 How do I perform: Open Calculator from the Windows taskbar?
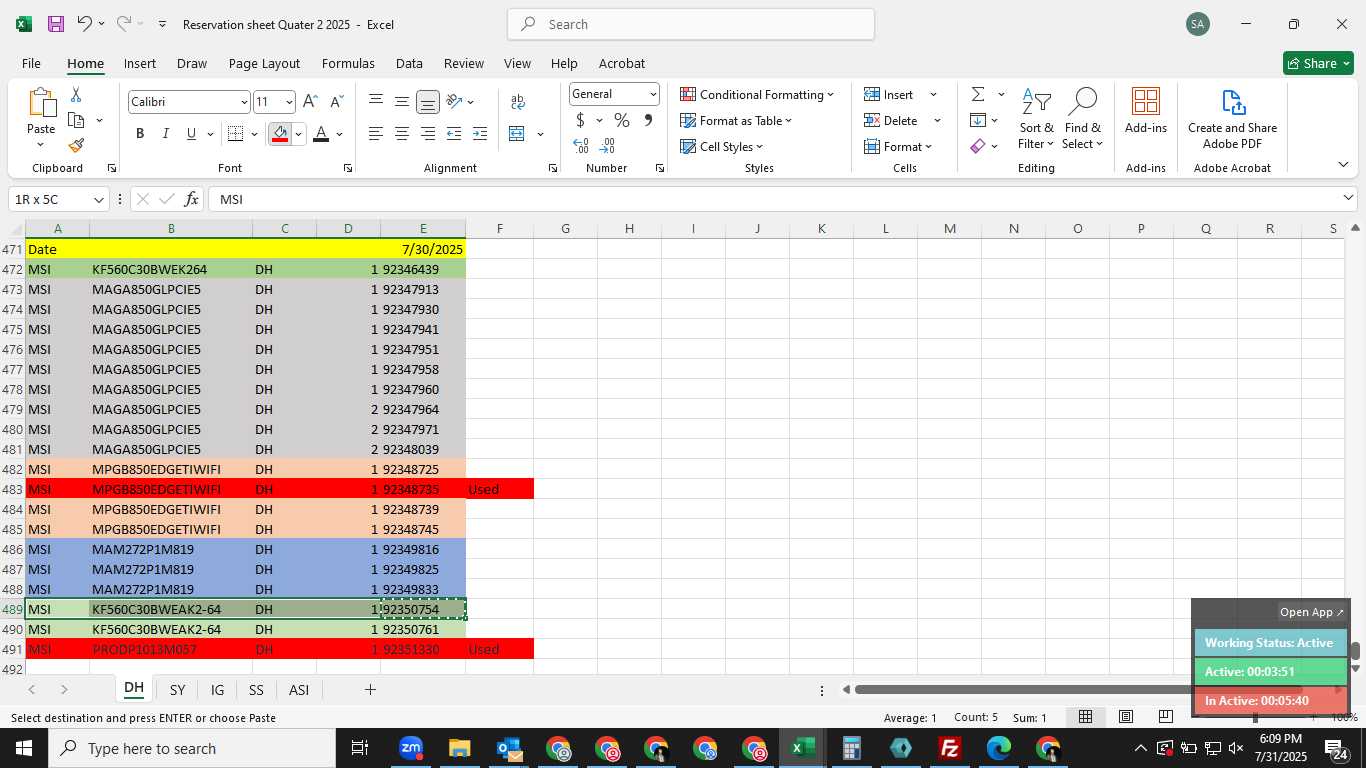click(851, 748)
